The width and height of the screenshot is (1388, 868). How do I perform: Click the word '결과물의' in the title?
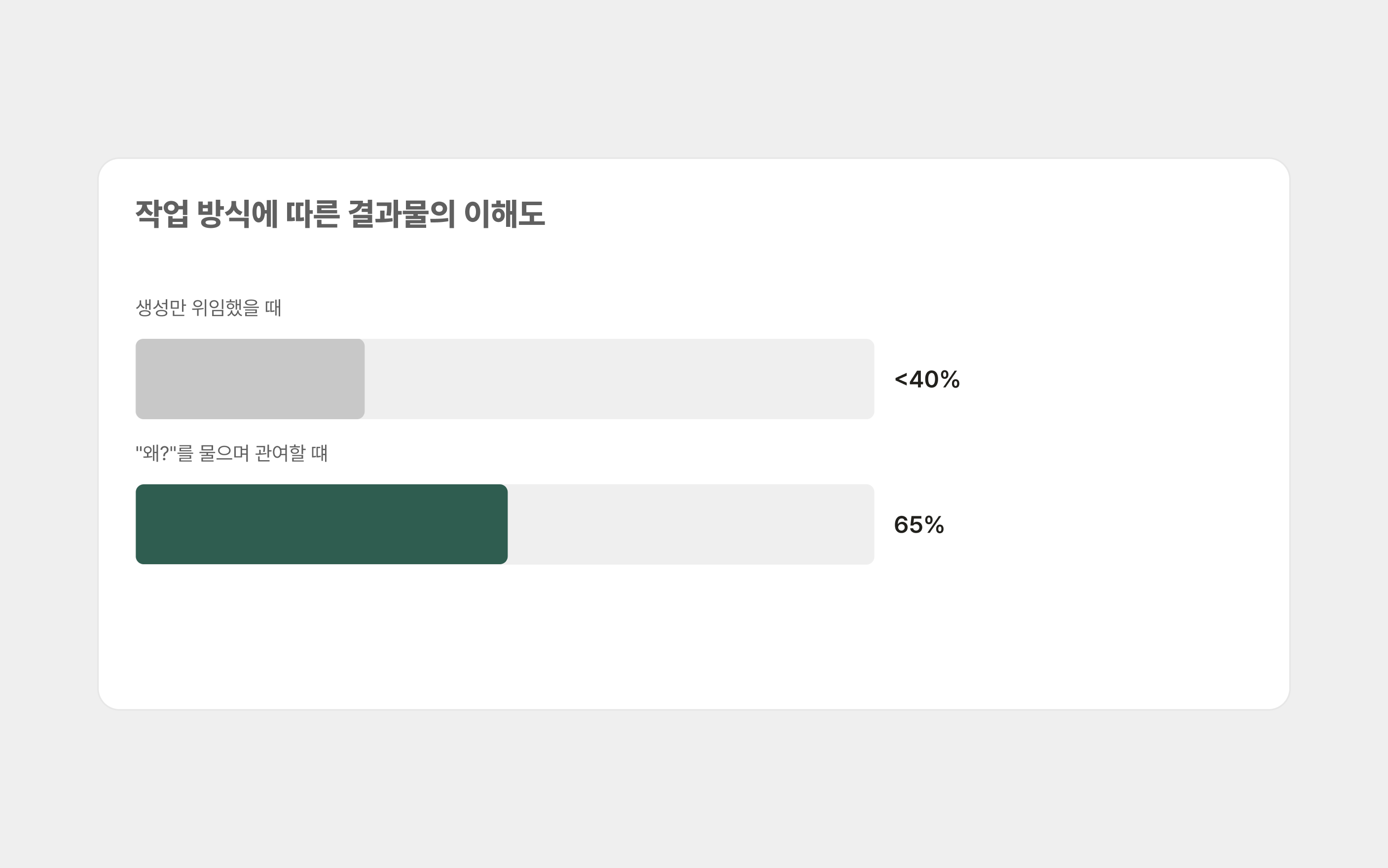[x=402, y=214]
